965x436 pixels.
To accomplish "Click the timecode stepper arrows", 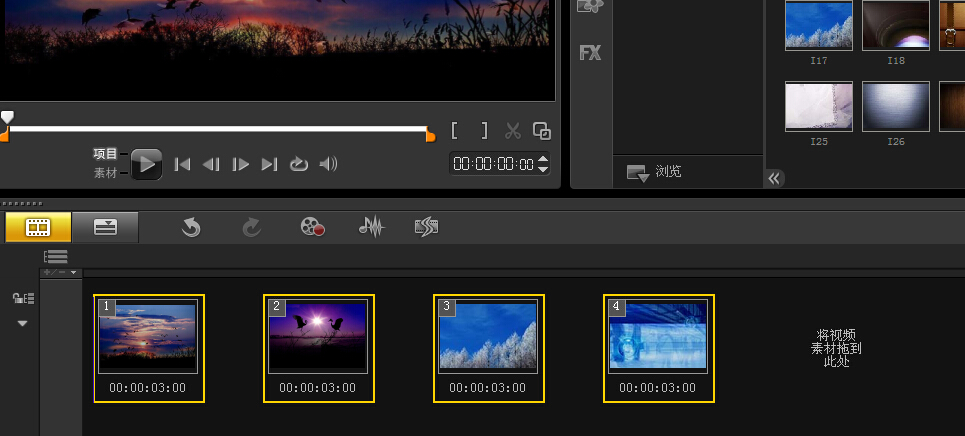I will (x=543, y=164).
